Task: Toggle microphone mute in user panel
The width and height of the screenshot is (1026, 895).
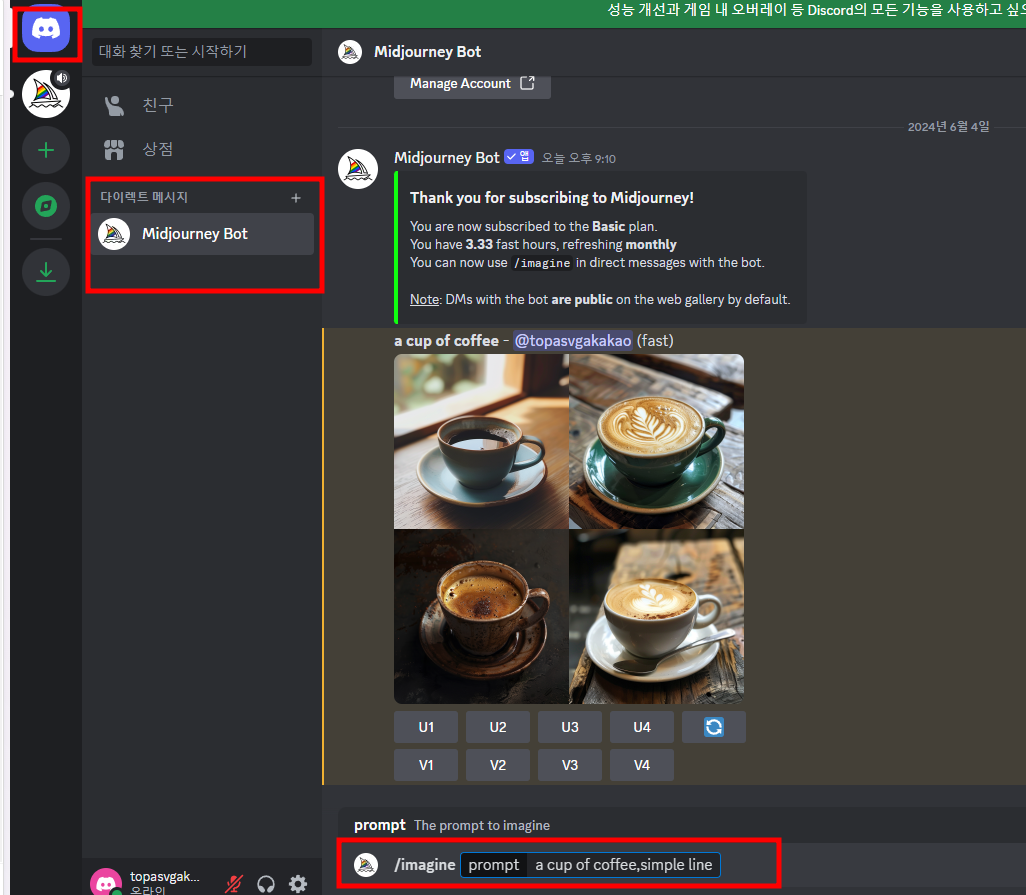Action: coord(234,885)
